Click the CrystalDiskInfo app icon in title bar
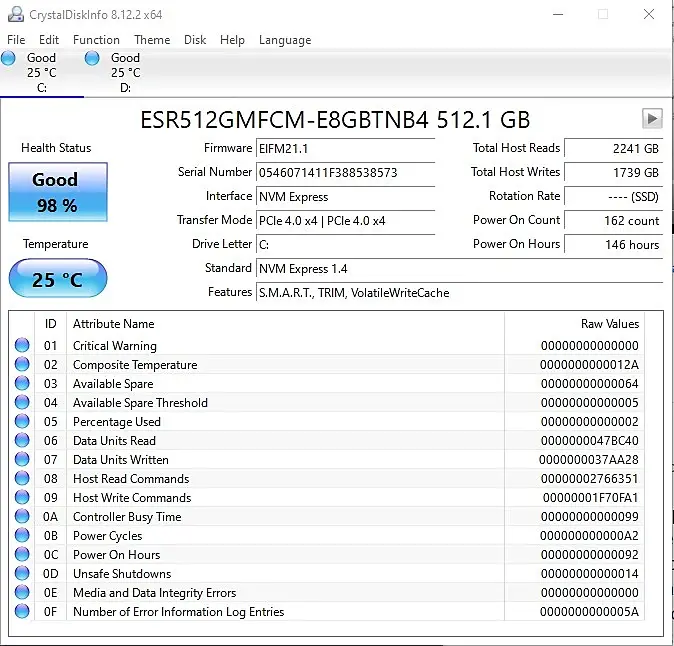 pyautogui.click(x=12, y=14)
